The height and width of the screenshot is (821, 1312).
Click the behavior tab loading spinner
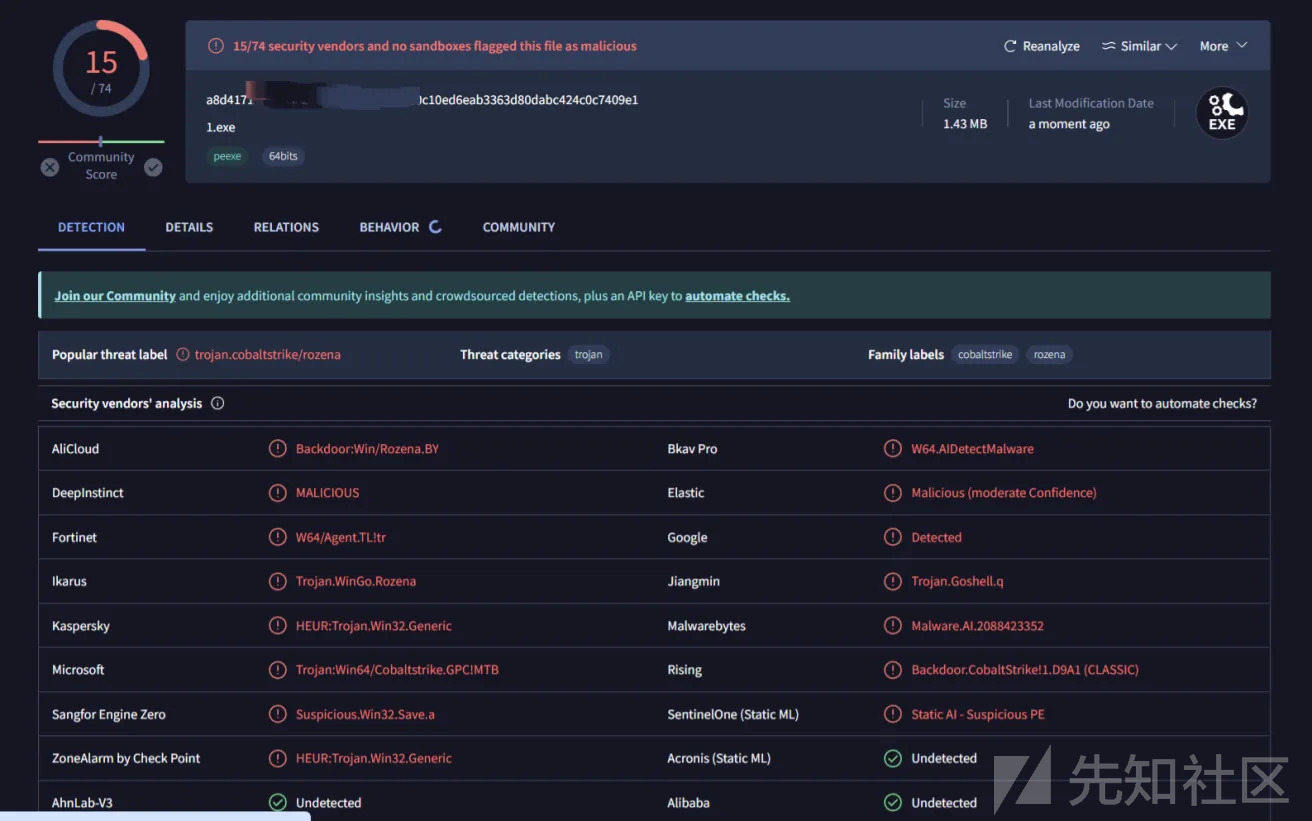coord(435,227)
